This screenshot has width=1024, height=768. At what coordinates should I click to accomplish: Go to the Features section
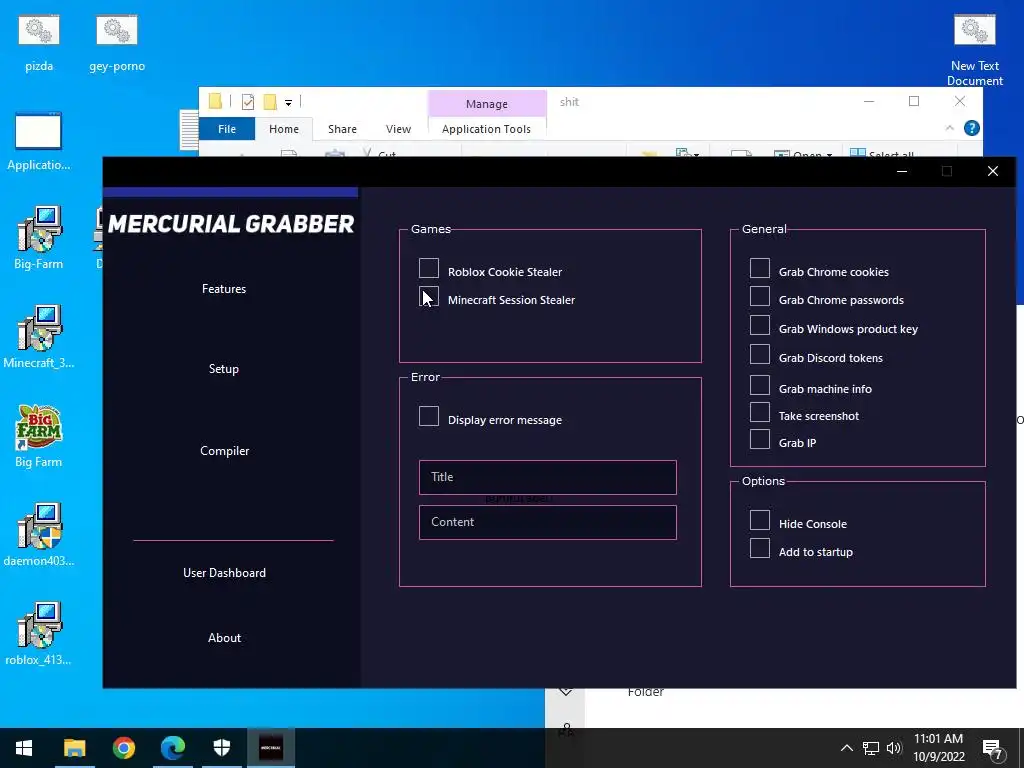click(224, 289)
